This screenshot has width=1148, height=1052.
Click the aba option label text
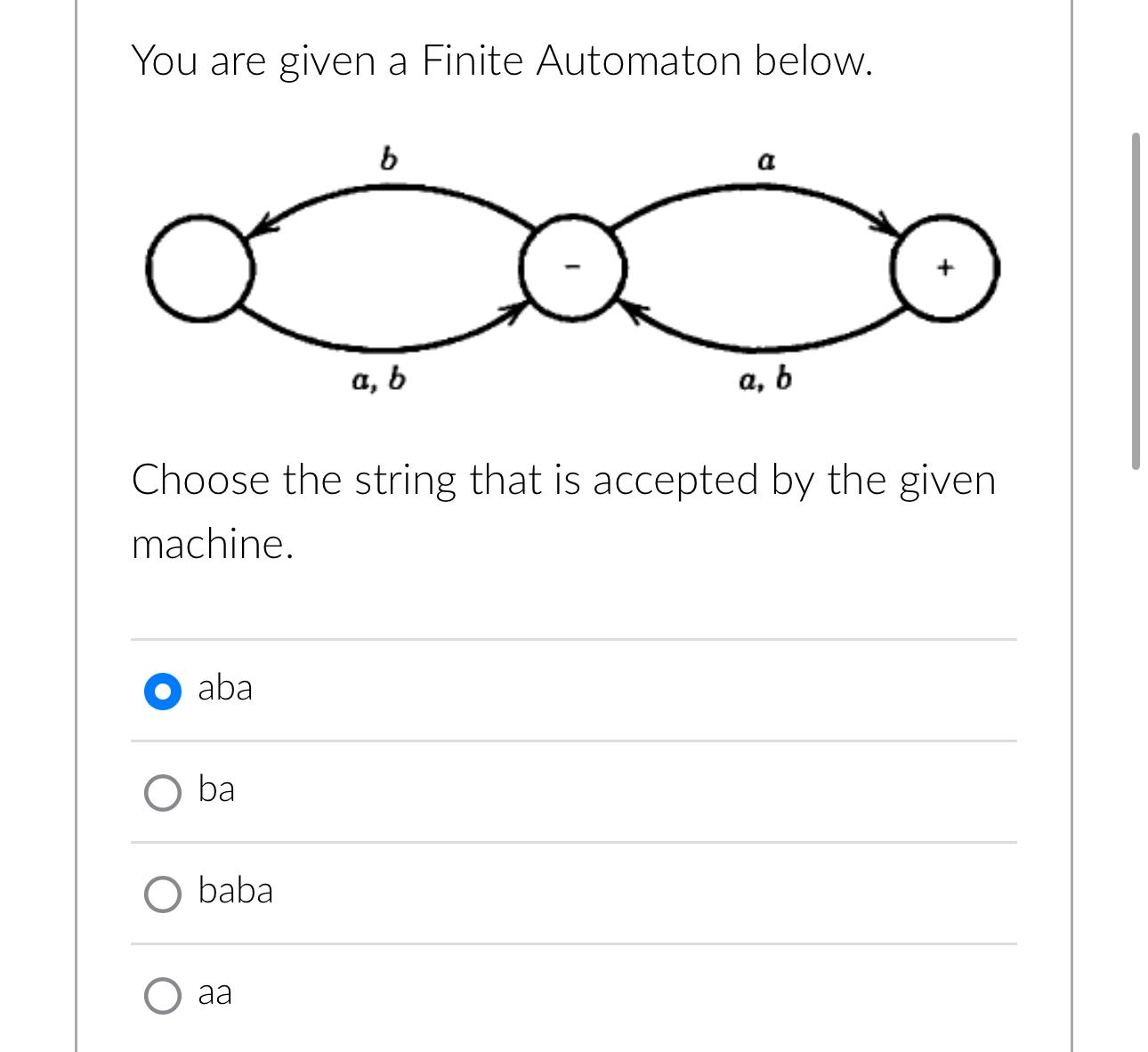[x=224, y=689]
